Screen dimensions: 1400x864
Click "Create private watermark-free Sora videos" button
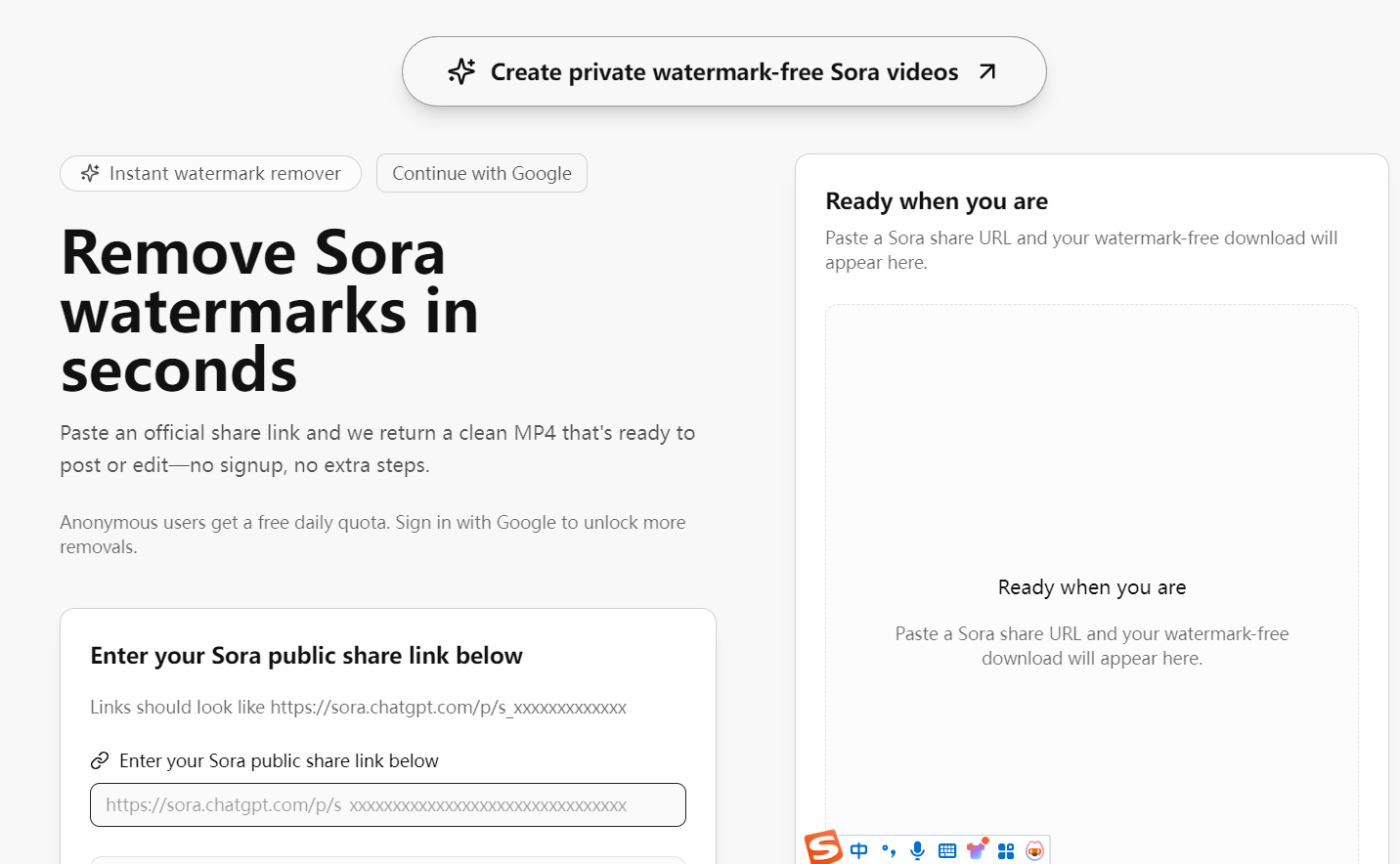(723, 71)
